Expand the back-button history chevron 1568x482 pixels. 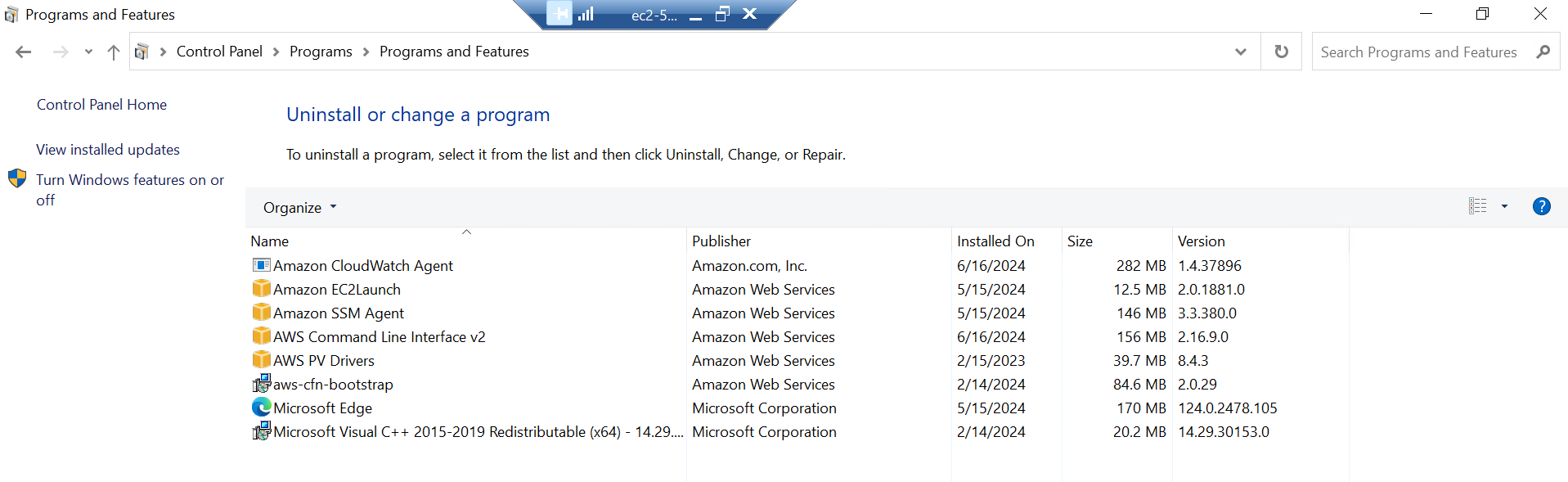tap(88, 51)
